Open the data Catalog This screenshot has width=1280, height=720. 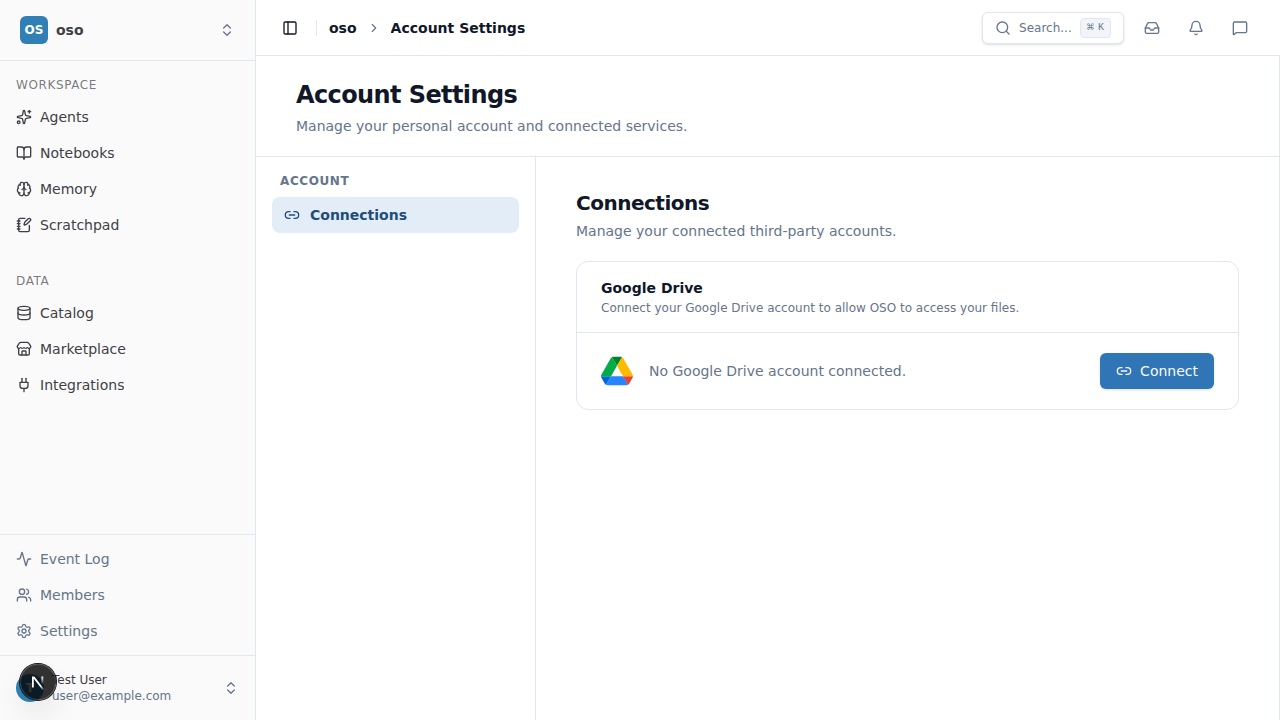pos(128,313)
